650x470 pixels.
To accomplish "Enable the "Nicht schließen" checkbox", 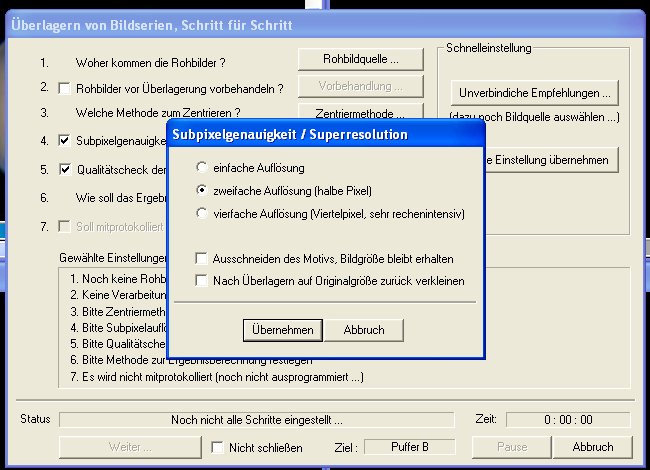I will coord(218,448).
